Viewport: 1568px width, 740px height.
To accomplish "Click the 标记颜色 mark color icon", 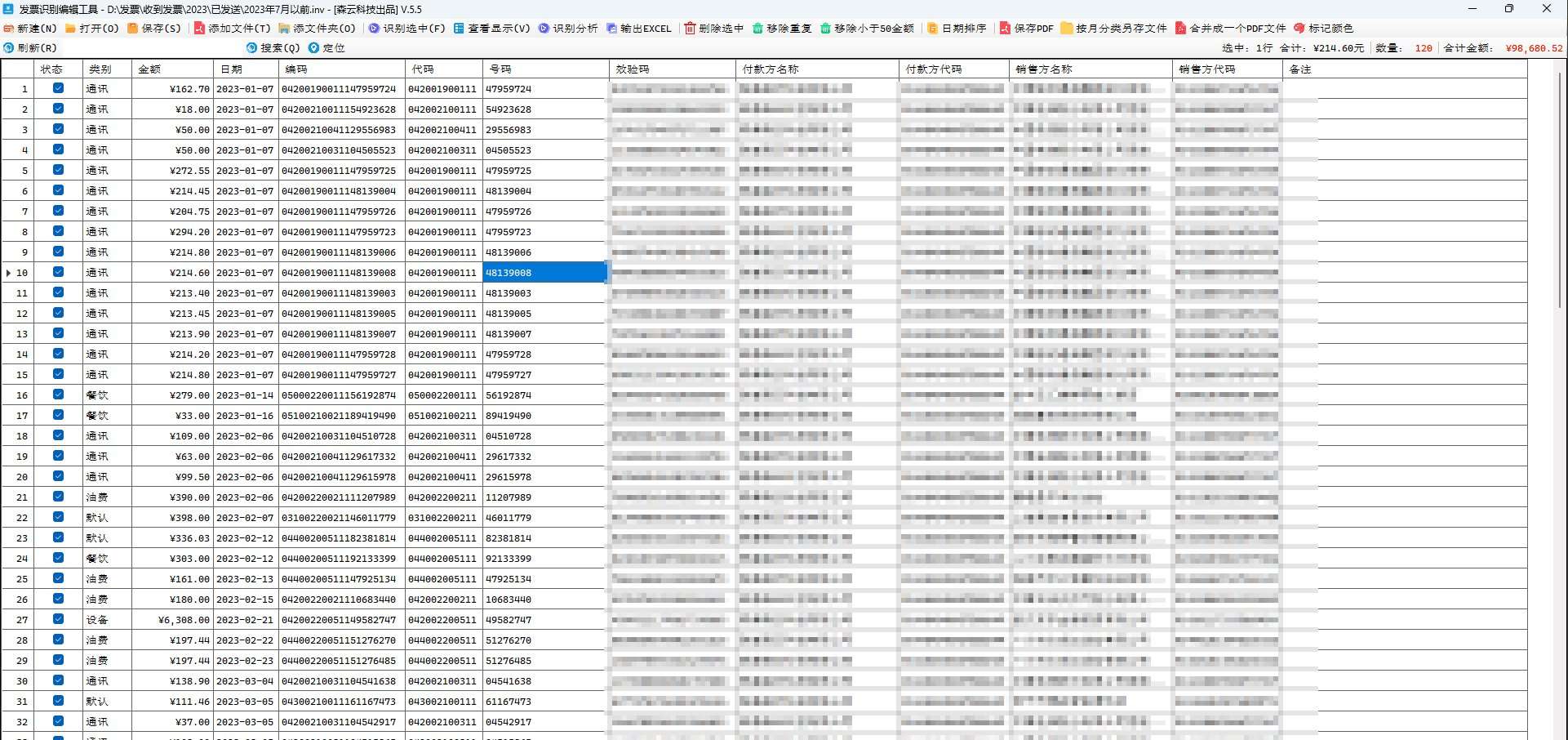I will 1299,29.
